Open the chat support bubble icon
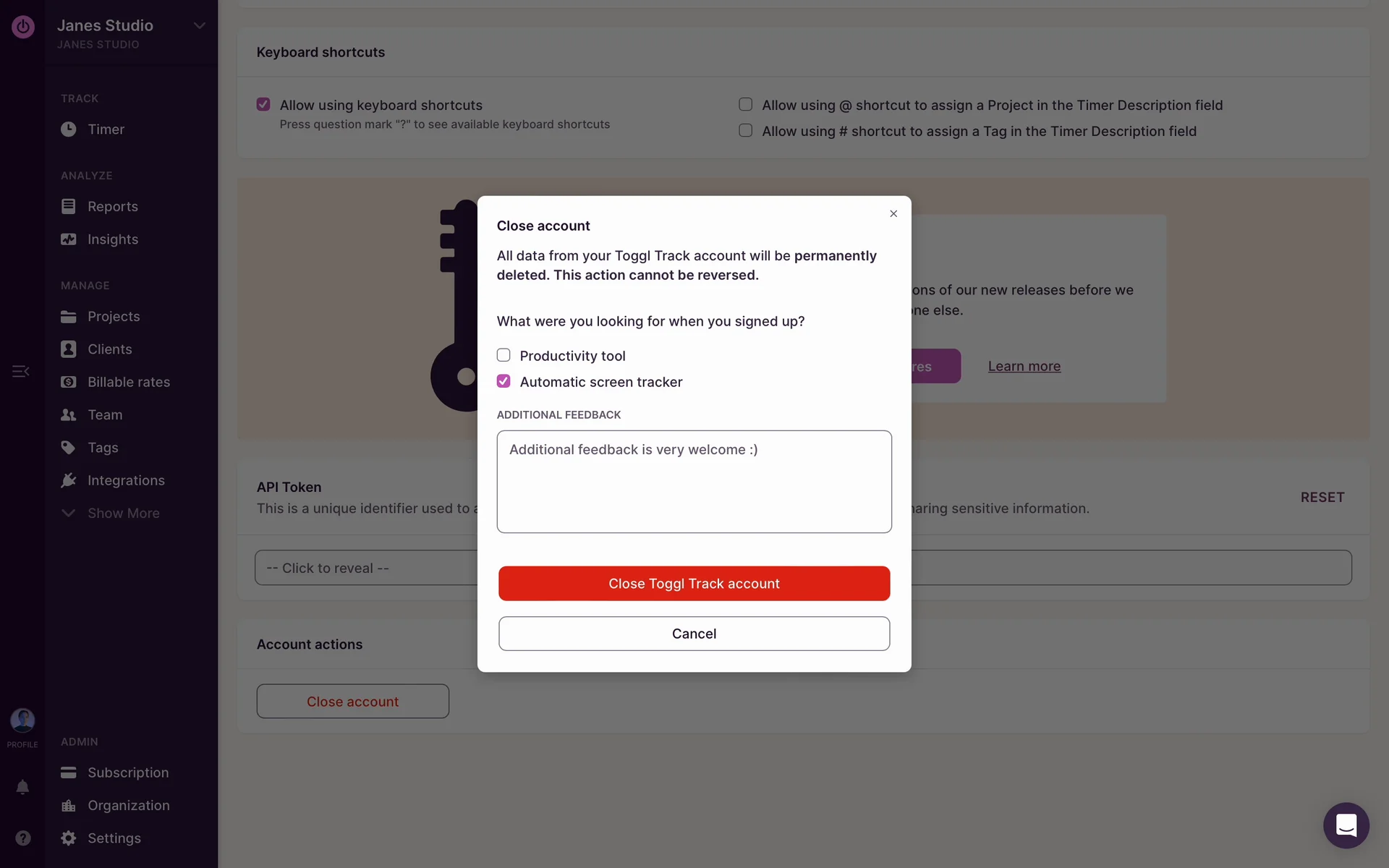This screenshot has height=868, width=1389. click(x=1346, y=825)
